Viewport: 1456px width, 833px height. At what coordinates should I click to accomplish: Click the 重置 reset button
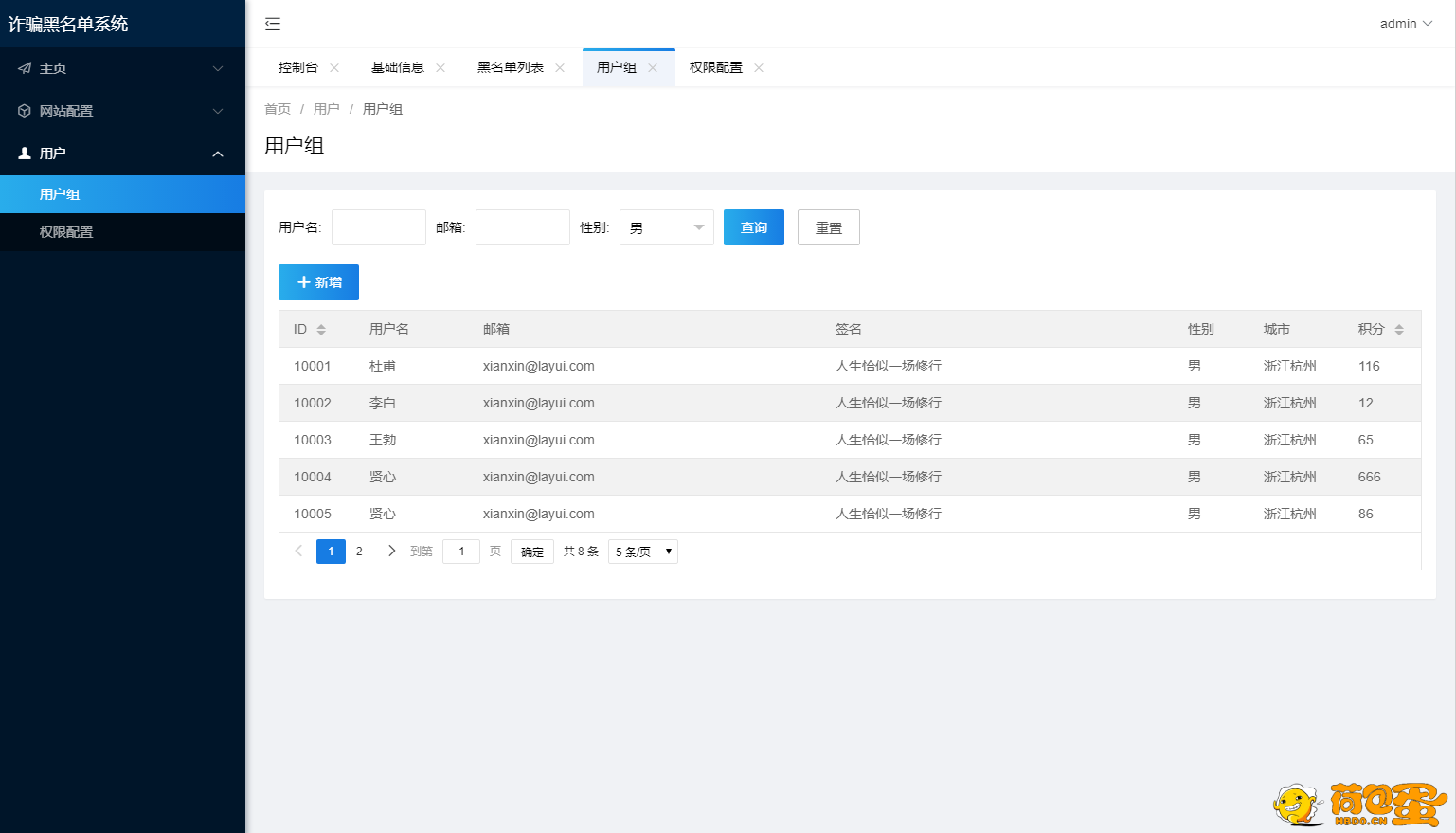(829, 227)
